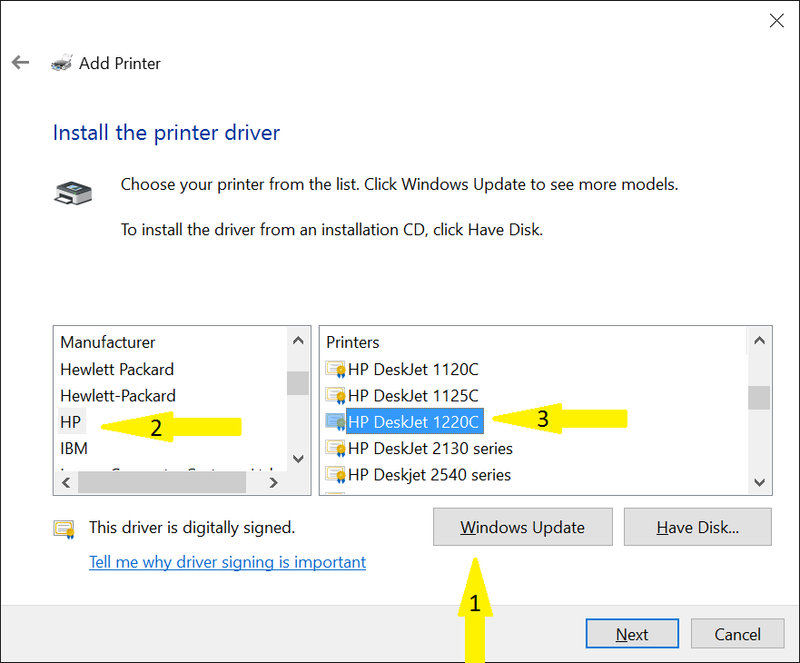Click the icon beside HP DeskJet 2130 series
The height and width of the screenshot is (663, 800).
click(336, 448)
